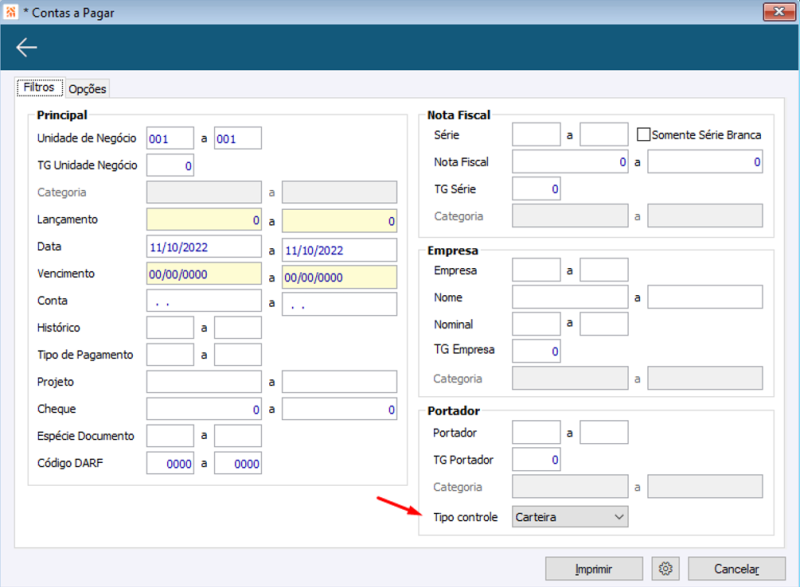Select the TG Série field

536,189
